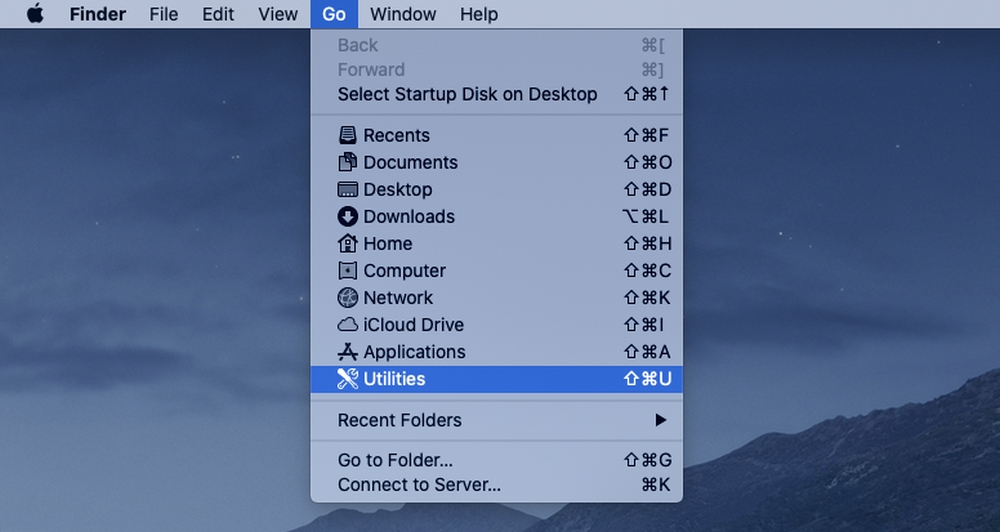1000x532 pixels.
Task: Click the Documents pages icon
Action: point(348,162)
